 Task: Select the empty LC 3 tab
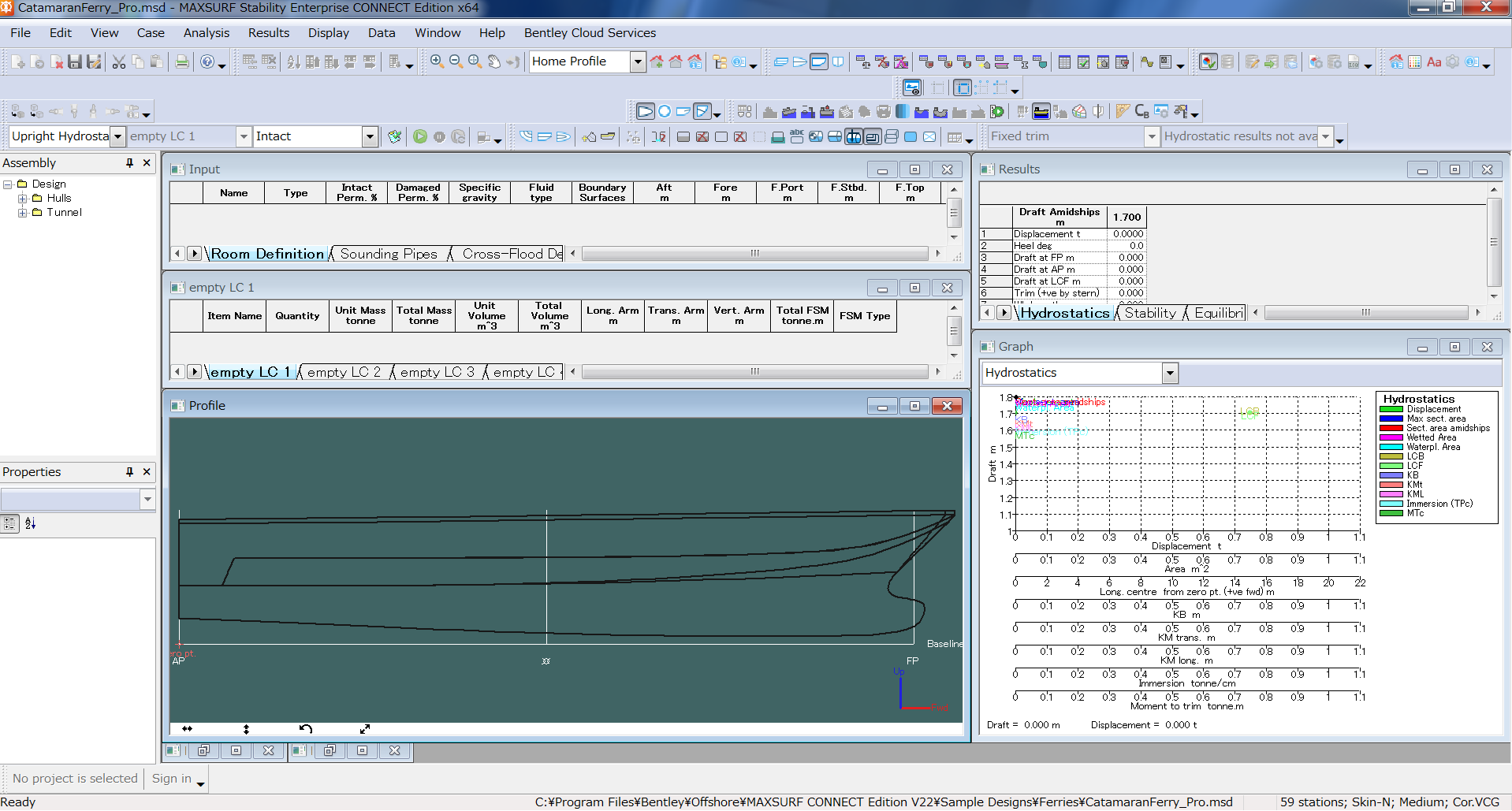point(438,372)
